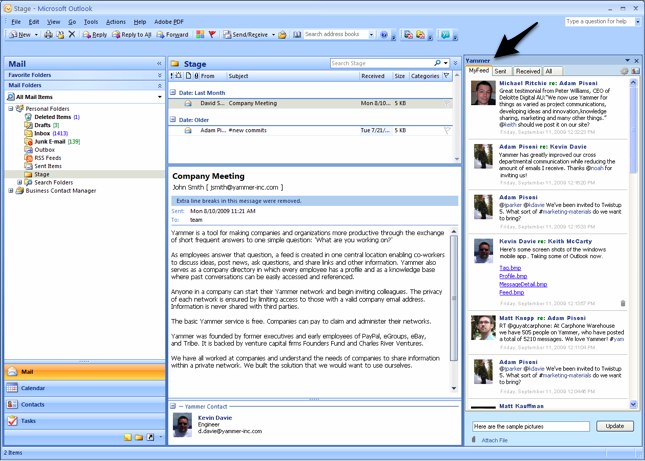Switch to Contacts in navigation pane
The image size is (645, 461).
[85, 405]
